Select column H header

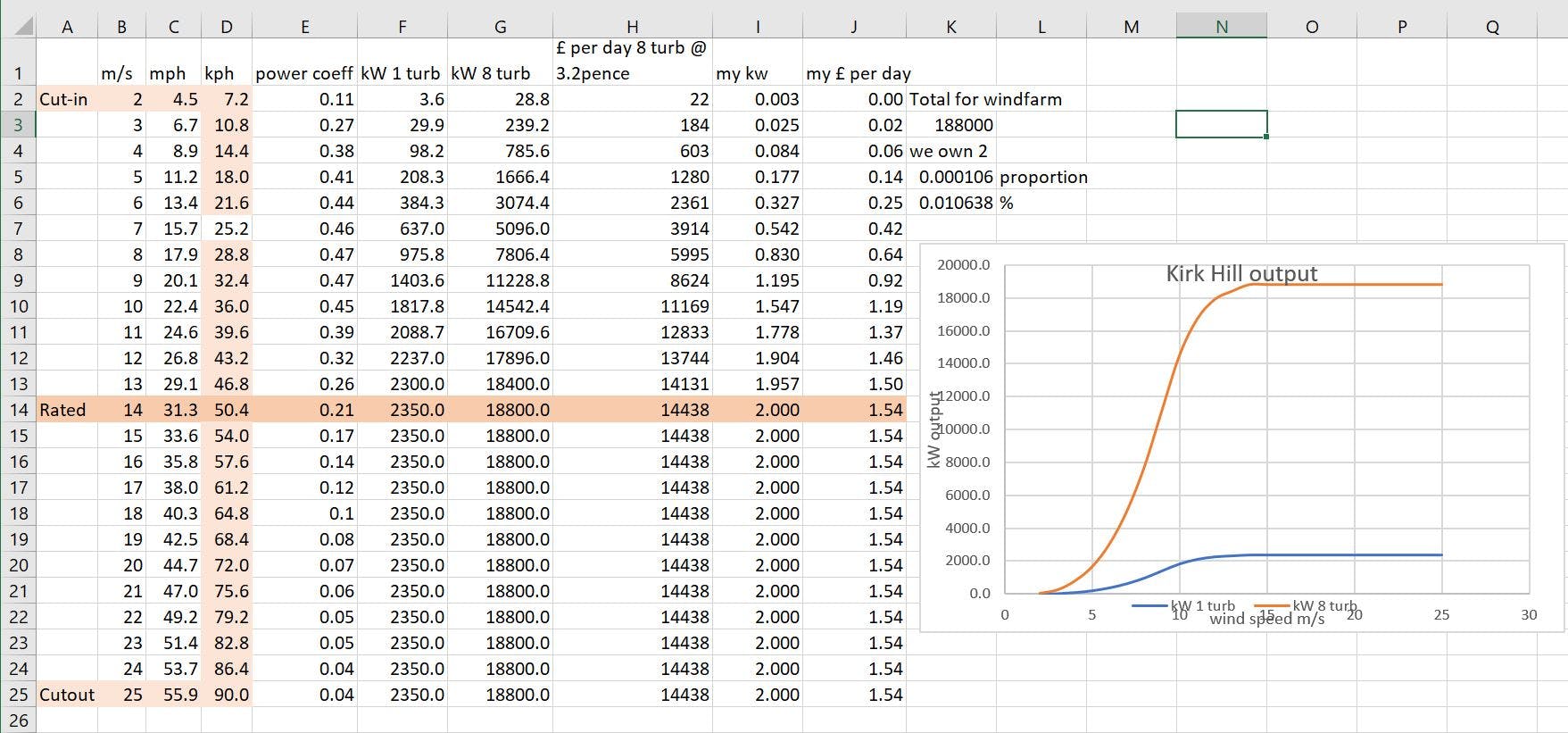[x=633, y=27]
